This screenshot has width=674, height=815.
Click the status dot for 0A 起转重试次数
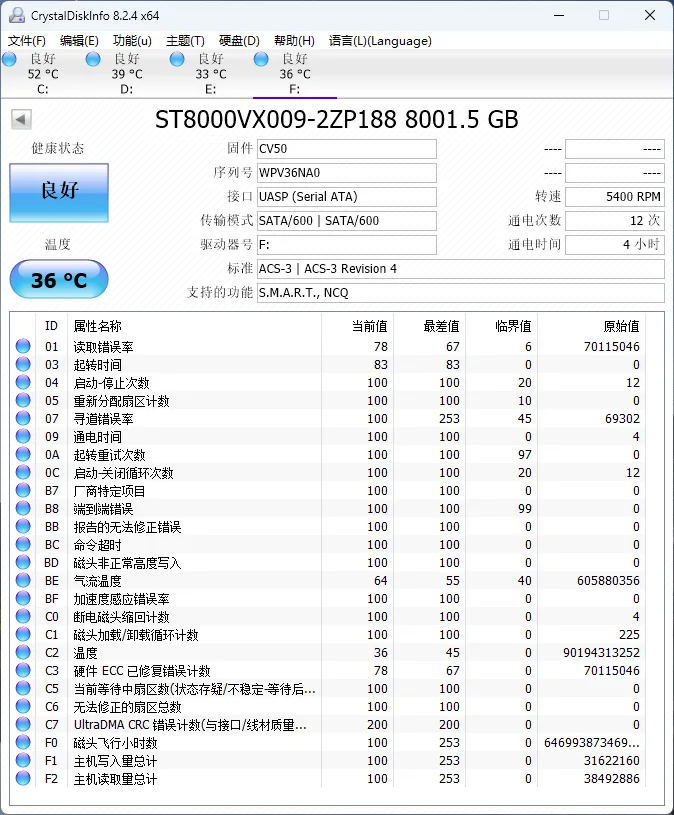[23, 454]
